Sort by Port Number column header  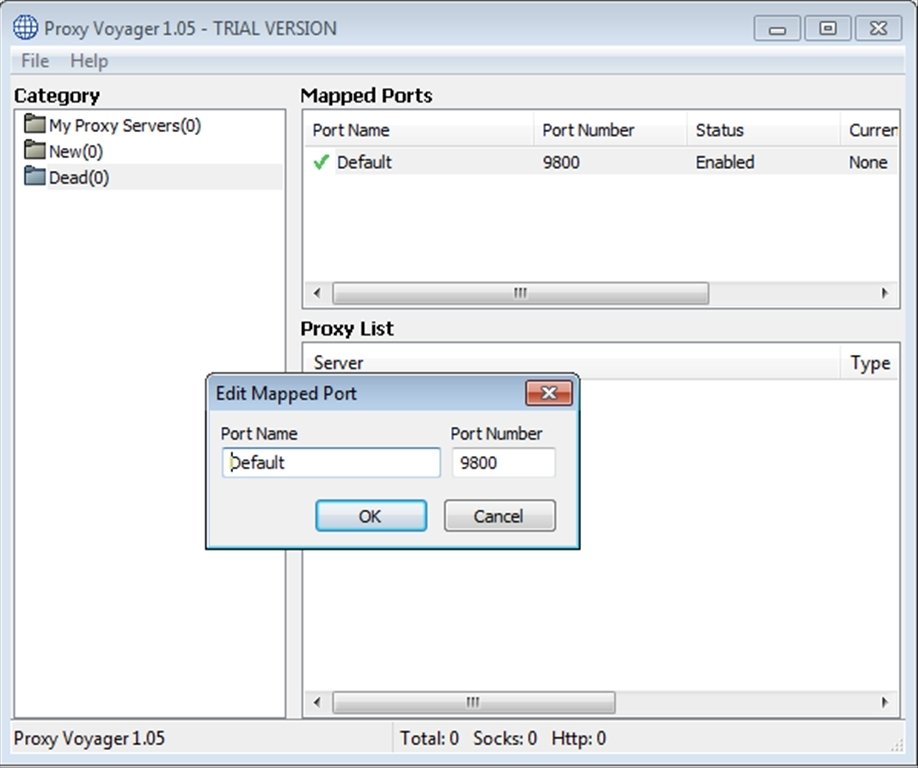(610, 130)
